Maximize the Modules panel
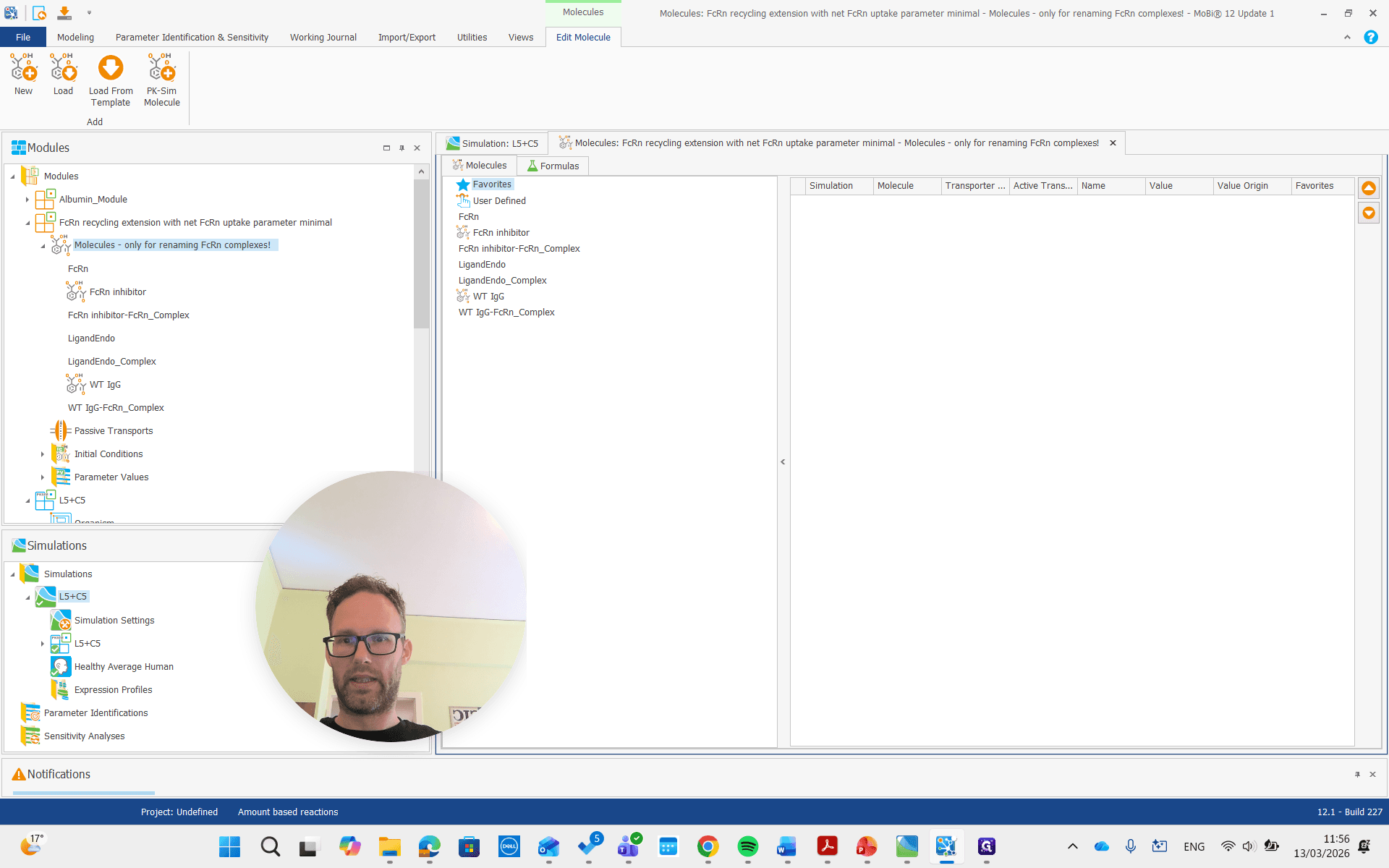This screenshot has height=868, width=1389. pos(386,148)
